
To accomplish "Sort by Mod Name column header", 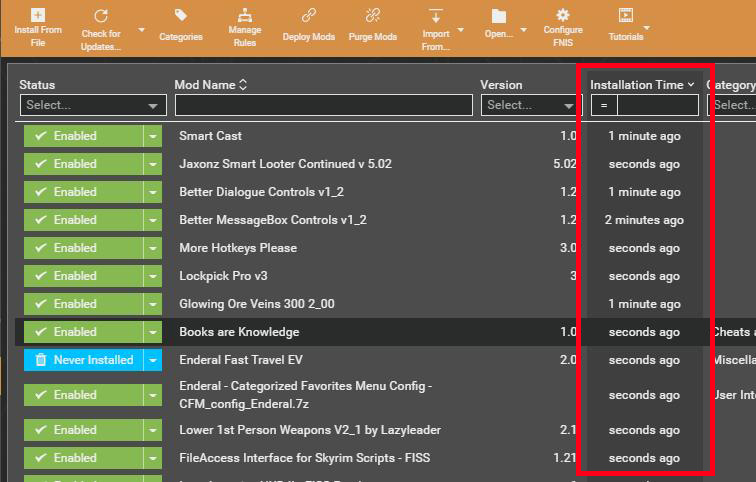I will [211, 85].
